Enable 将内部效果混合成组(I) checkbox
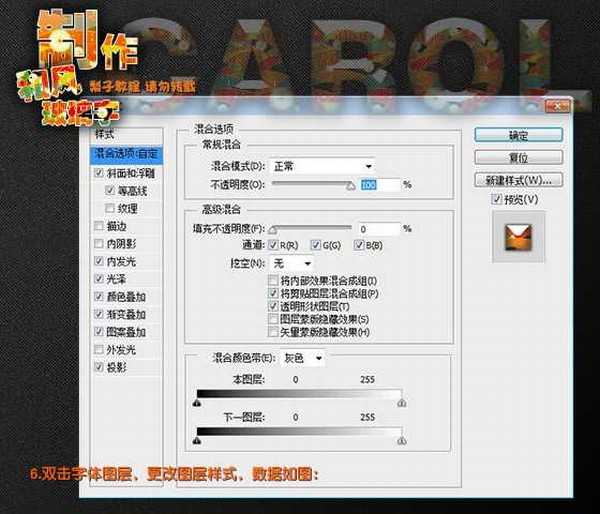The width and height of the screenshot is (600, 514). pyautogui.click(x=273, y=283)
